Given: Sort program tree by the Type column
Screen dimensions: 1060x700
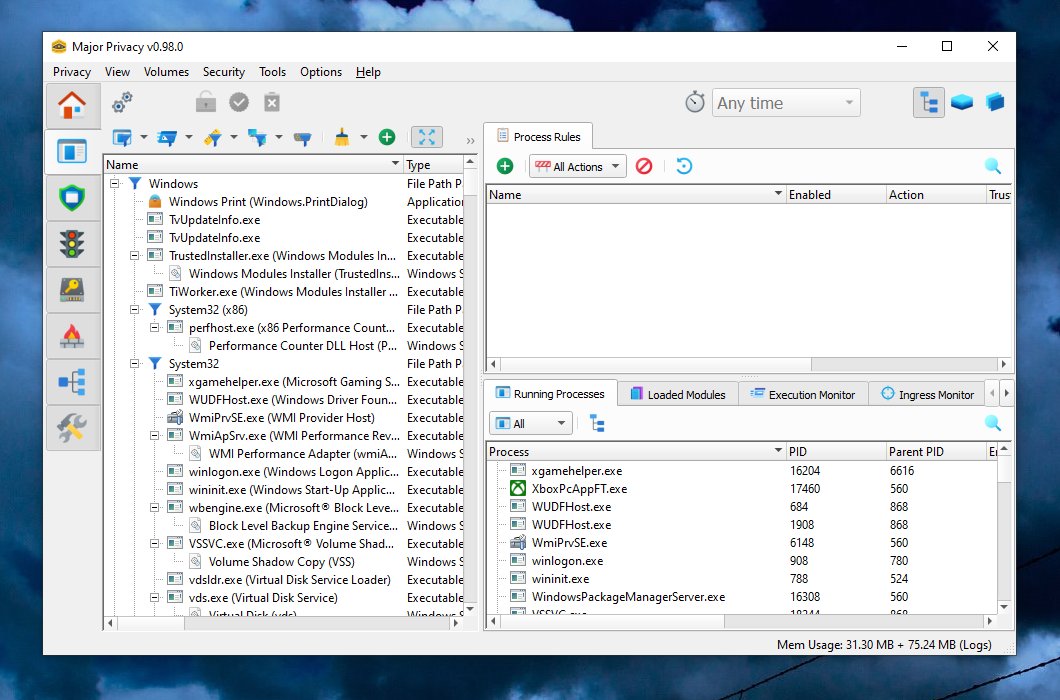Looking at the screenshot, I should coord(433,164).
